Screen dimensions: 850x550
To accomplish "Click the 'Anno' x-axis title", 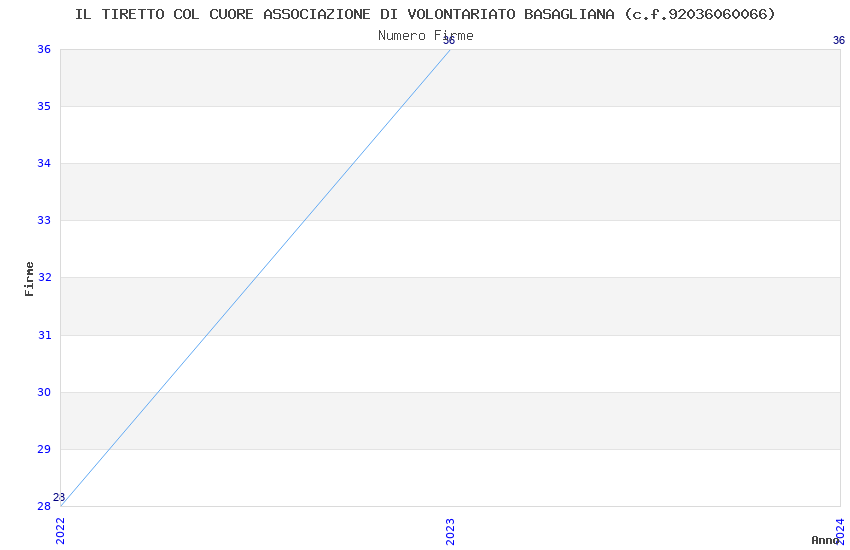I will (824, 540).
